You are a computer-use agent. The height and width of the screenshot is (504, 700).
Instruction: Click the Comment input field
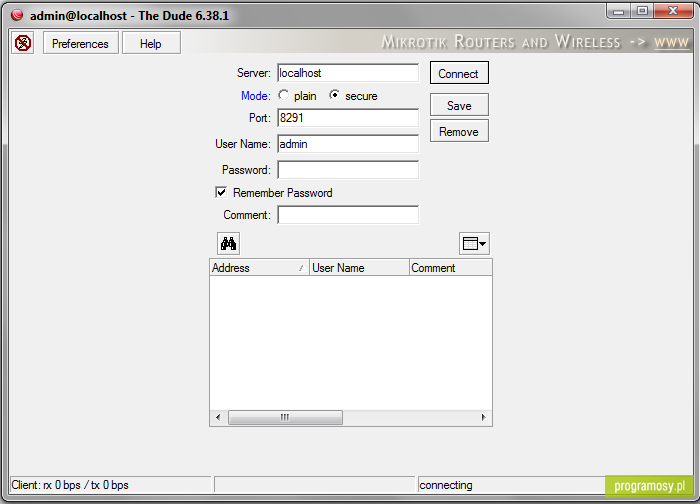[348, 215]
